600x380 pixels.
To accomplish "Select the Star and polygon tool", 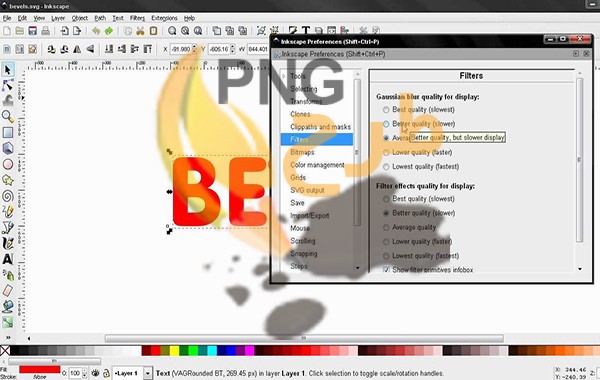I will point(8,180).
